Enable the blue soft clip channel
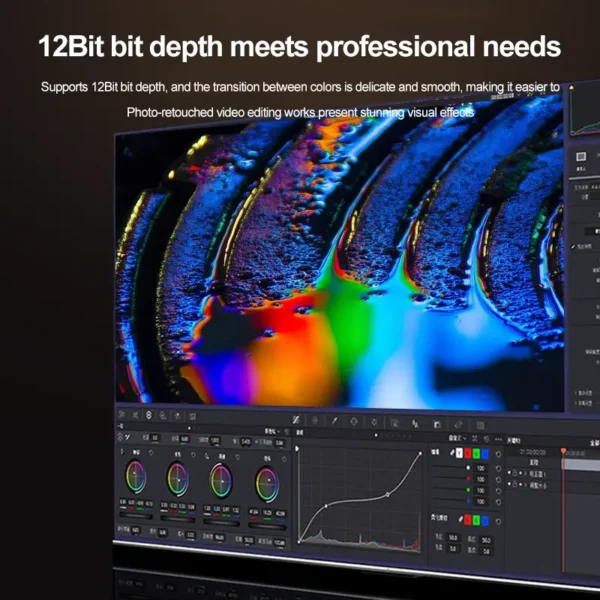Screen dimensions: 600x600 [485, 520]
